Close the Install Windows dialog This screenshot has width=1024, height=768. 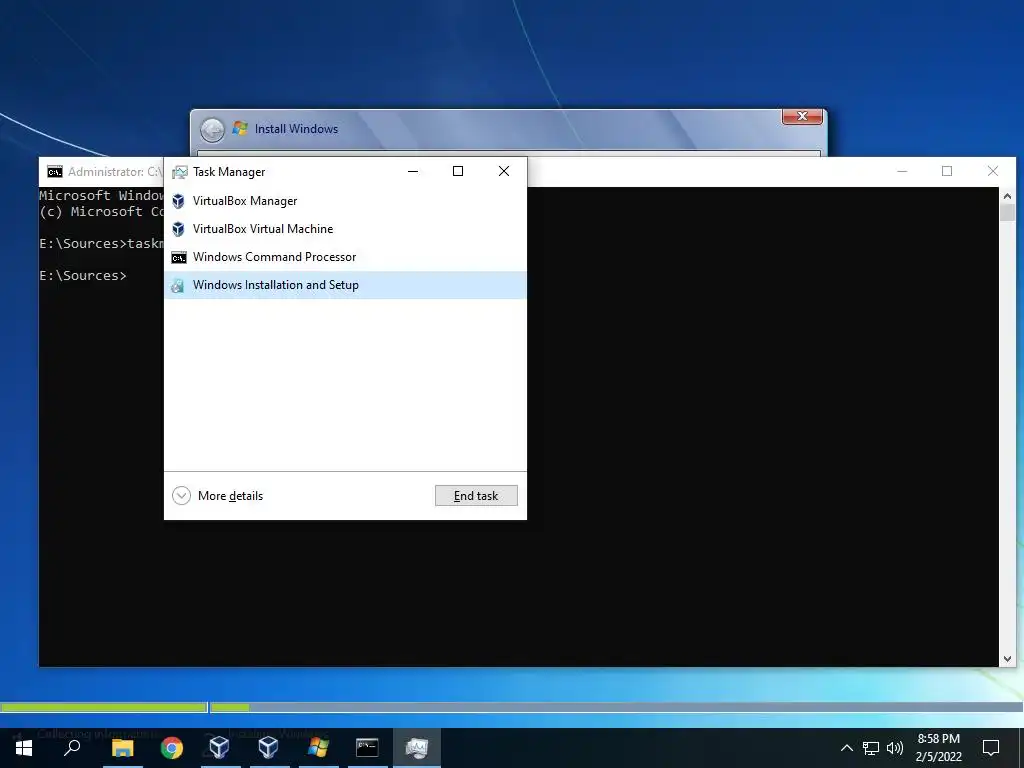coord(802,117)
